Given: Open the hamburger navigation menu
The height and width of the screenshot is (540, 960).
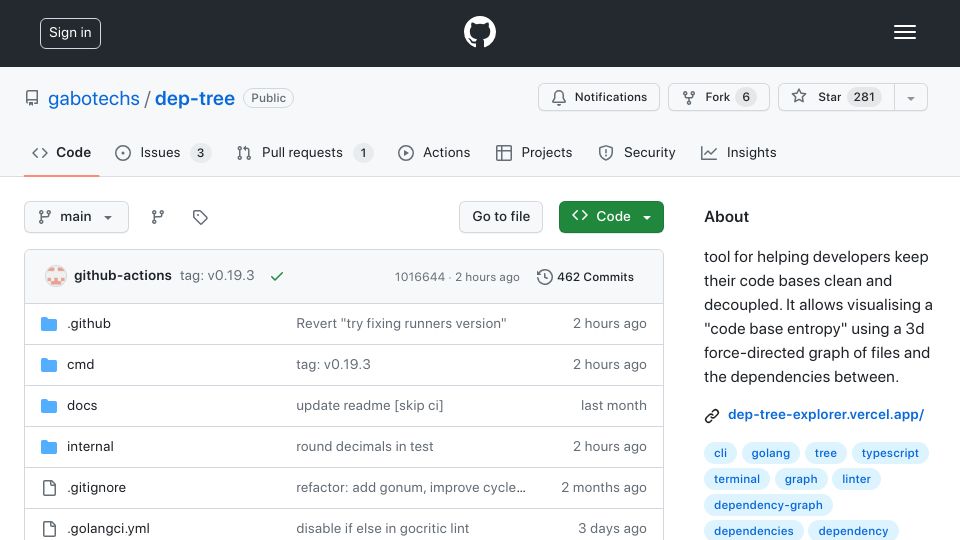Looking at the screenshot, I should [904, 32].
